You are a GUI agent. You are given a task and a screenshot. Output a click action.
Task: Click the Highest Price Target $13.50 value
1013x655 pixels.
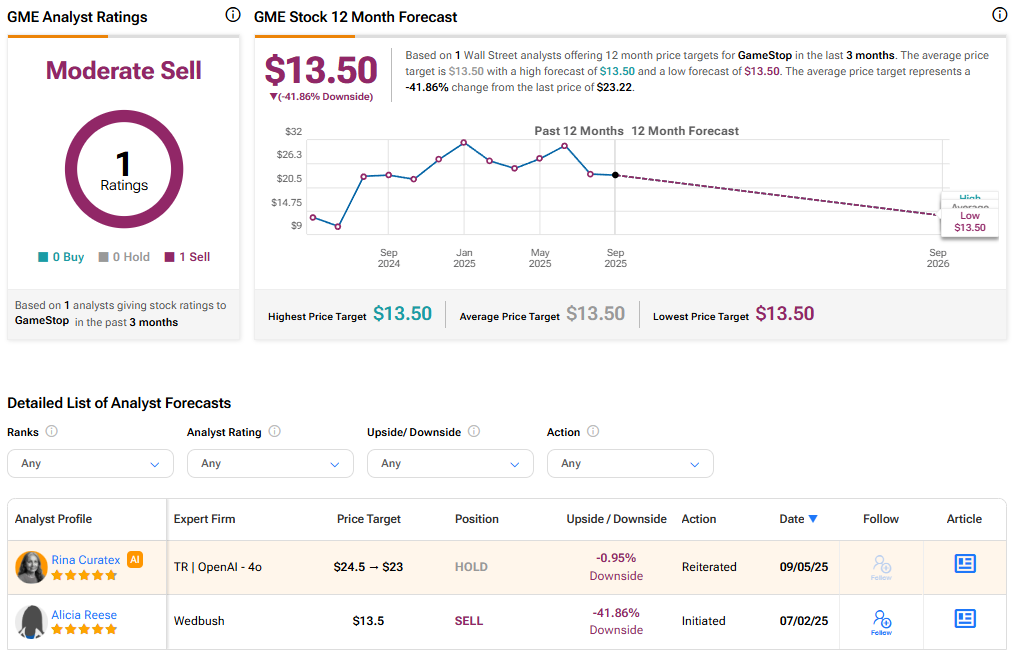pos(402,314)
